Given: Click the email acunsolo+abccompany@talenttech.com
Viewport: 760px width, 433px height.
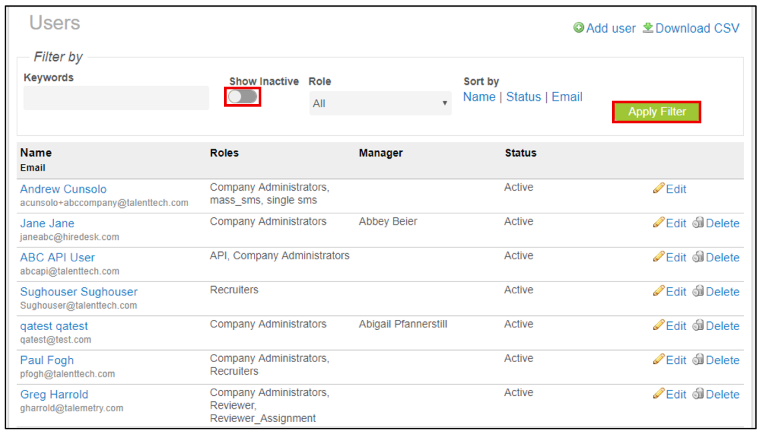Looking at the screenshot, I should tap(104, 203).
